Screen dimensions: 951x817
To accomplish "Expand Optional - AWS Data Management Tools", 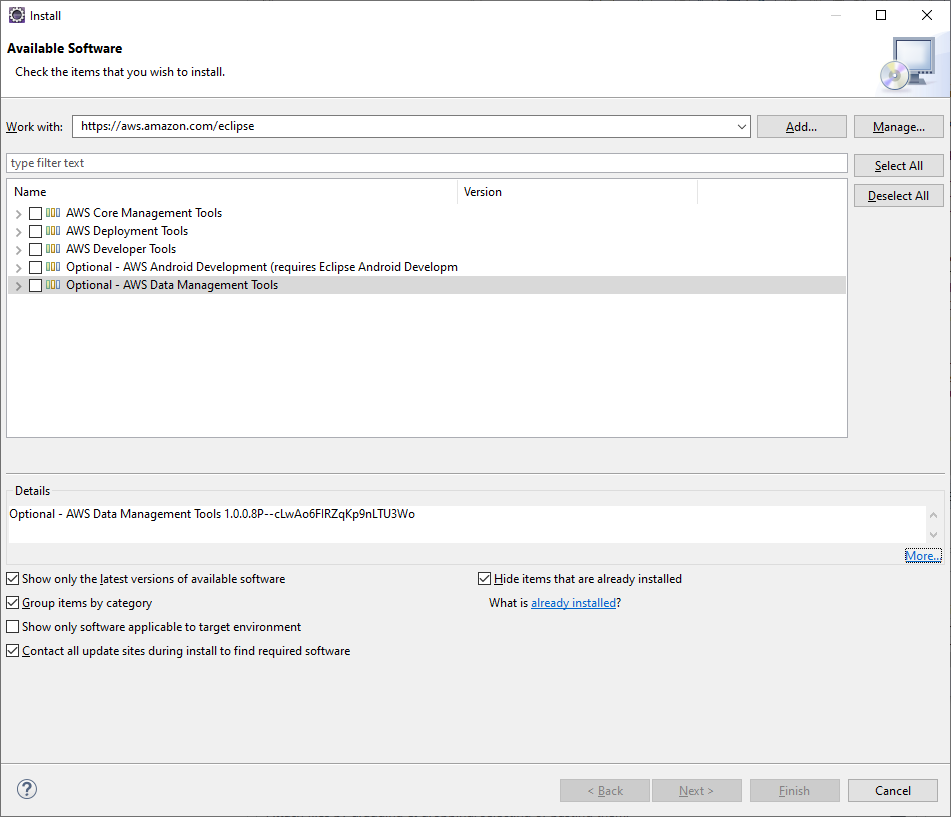I will click(17, 285).
